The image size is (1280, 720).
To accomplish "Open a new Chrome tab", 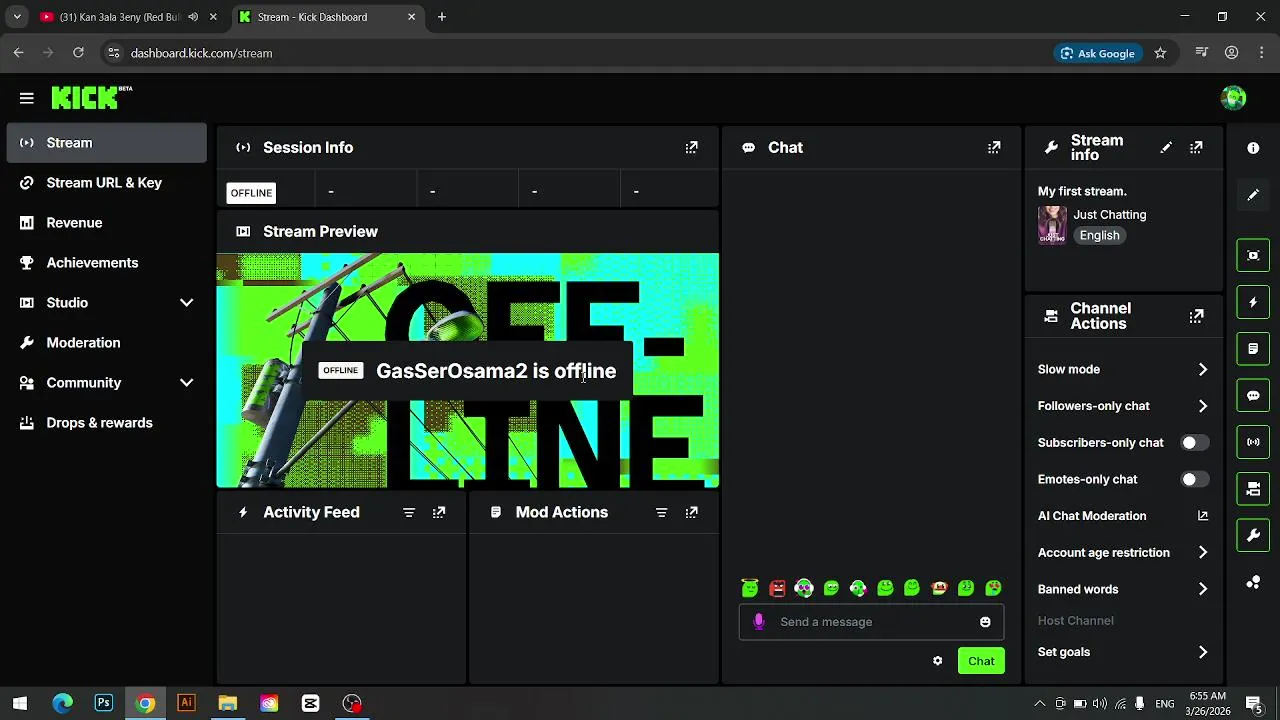I will 442,17.
